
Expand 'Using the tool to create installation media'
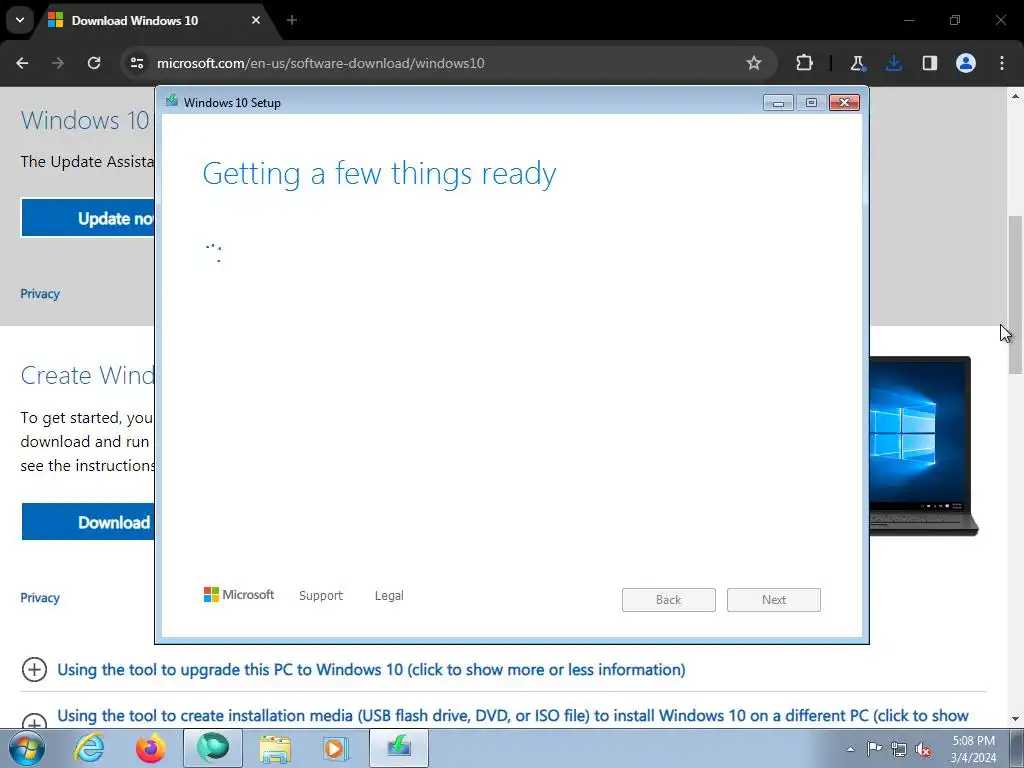point(513,716)
